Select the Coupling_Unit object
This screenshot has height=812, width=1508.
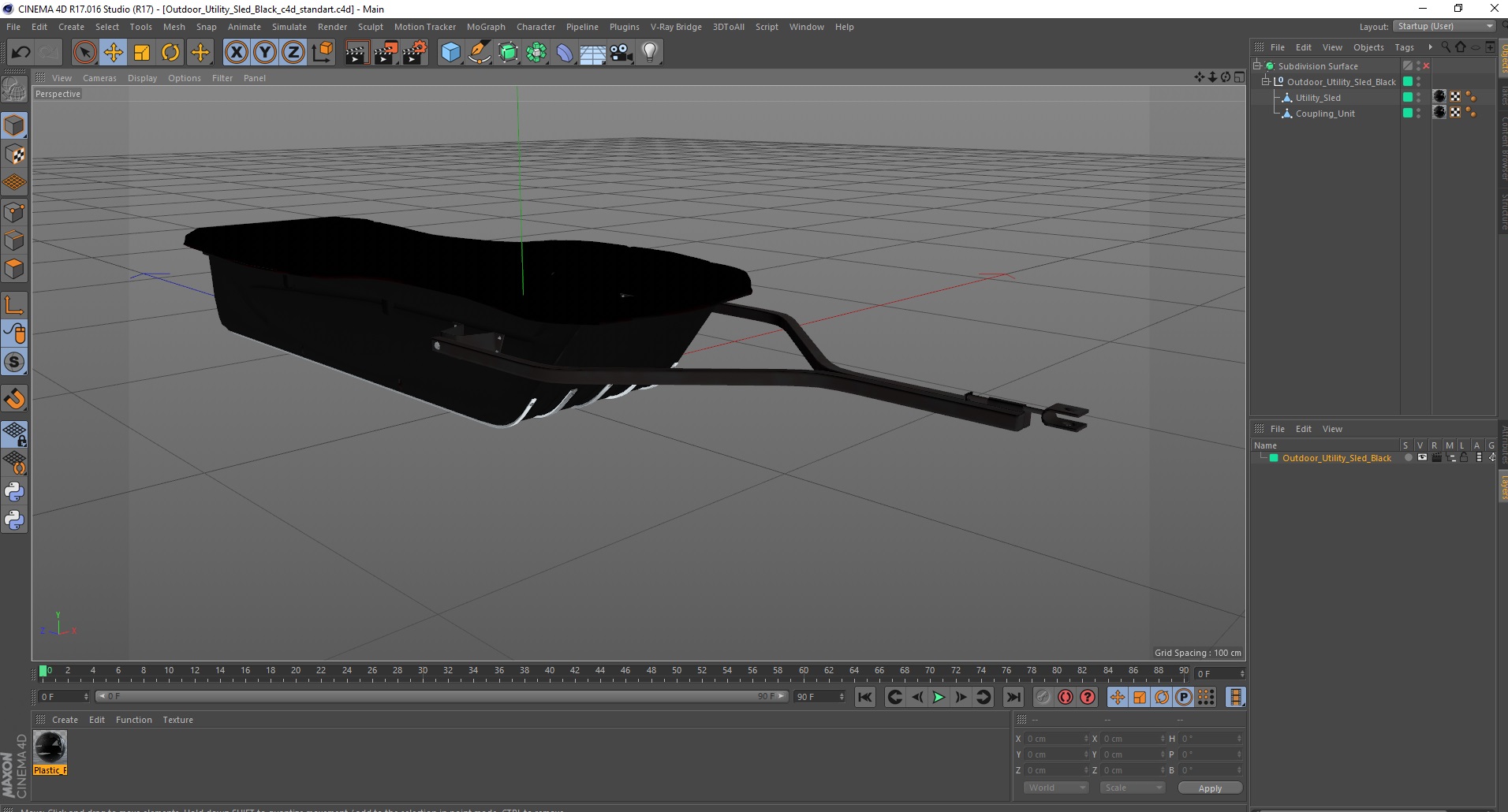(1325, 114)
